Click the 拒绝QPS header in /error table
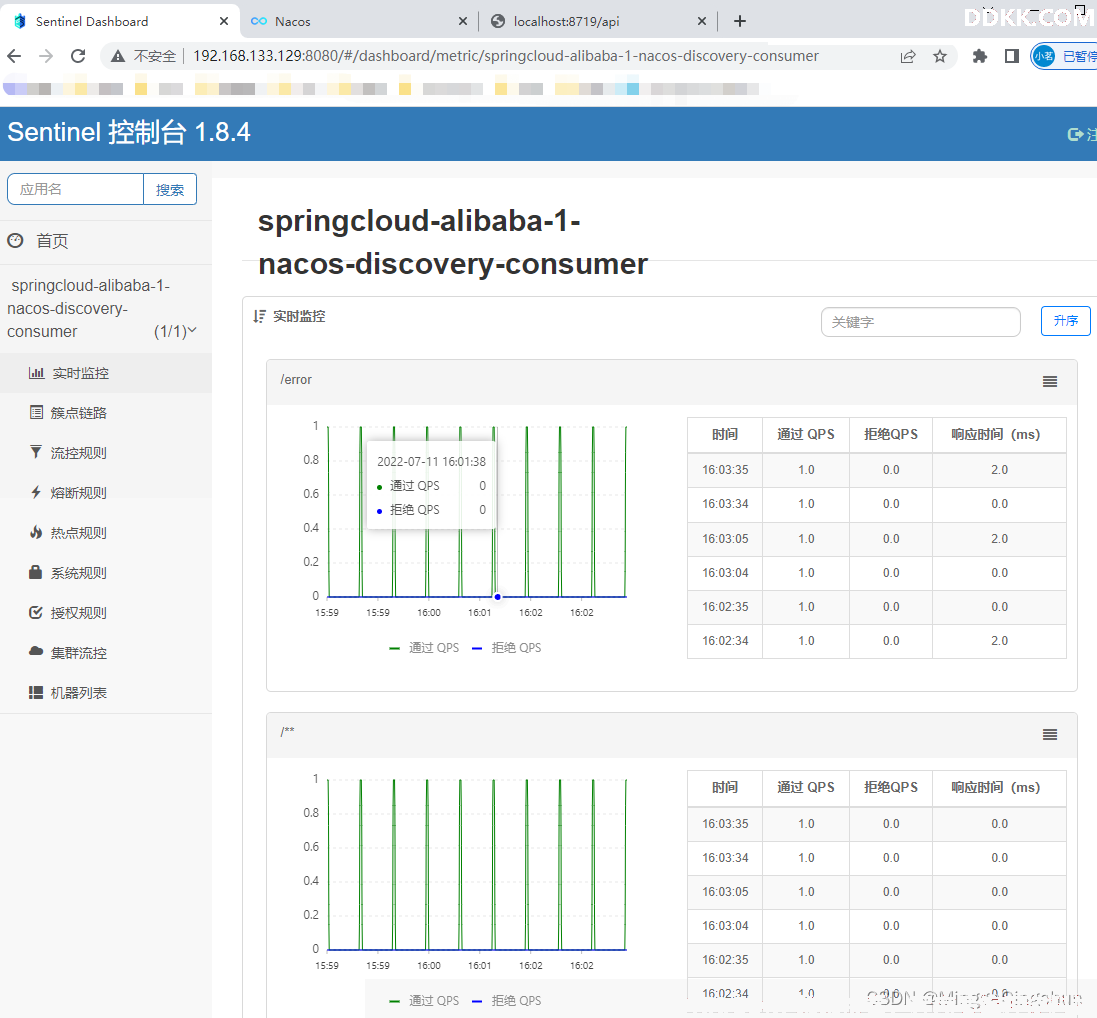 click(891, 434)
